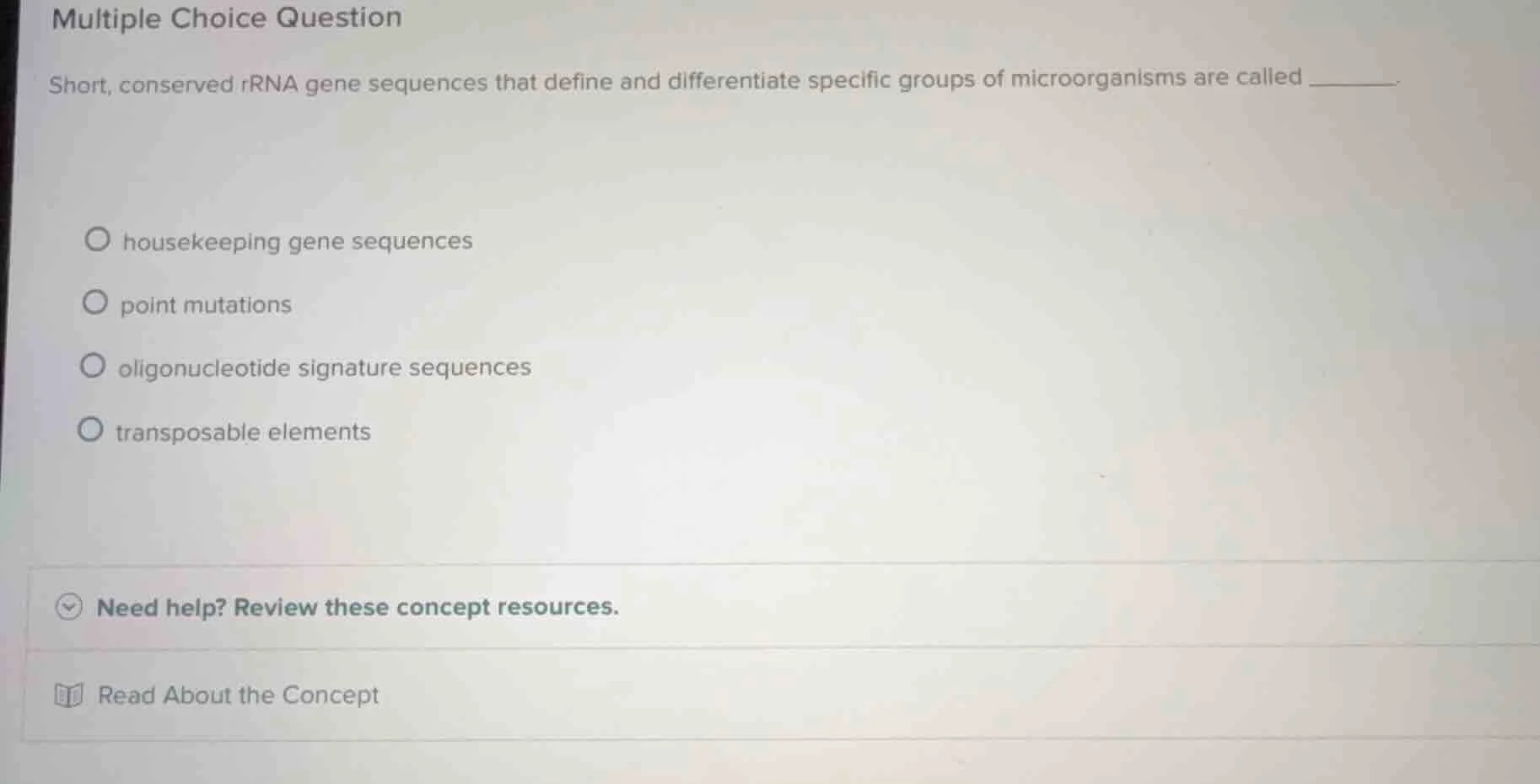
Task: Click the Need help concept resources row
Action: coord(358,607)
